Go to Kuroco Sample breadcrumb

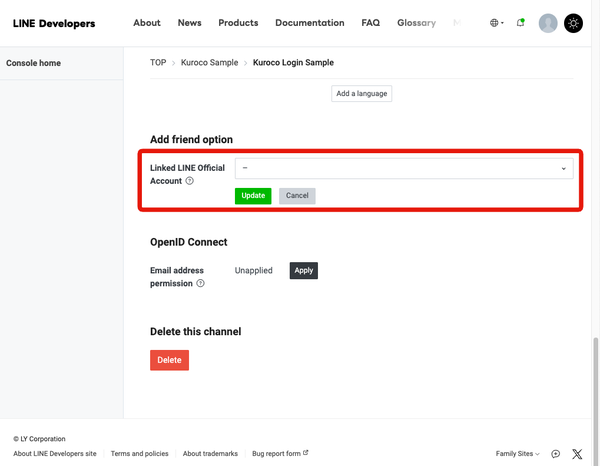pyautogui.click(x=209, y=62)
